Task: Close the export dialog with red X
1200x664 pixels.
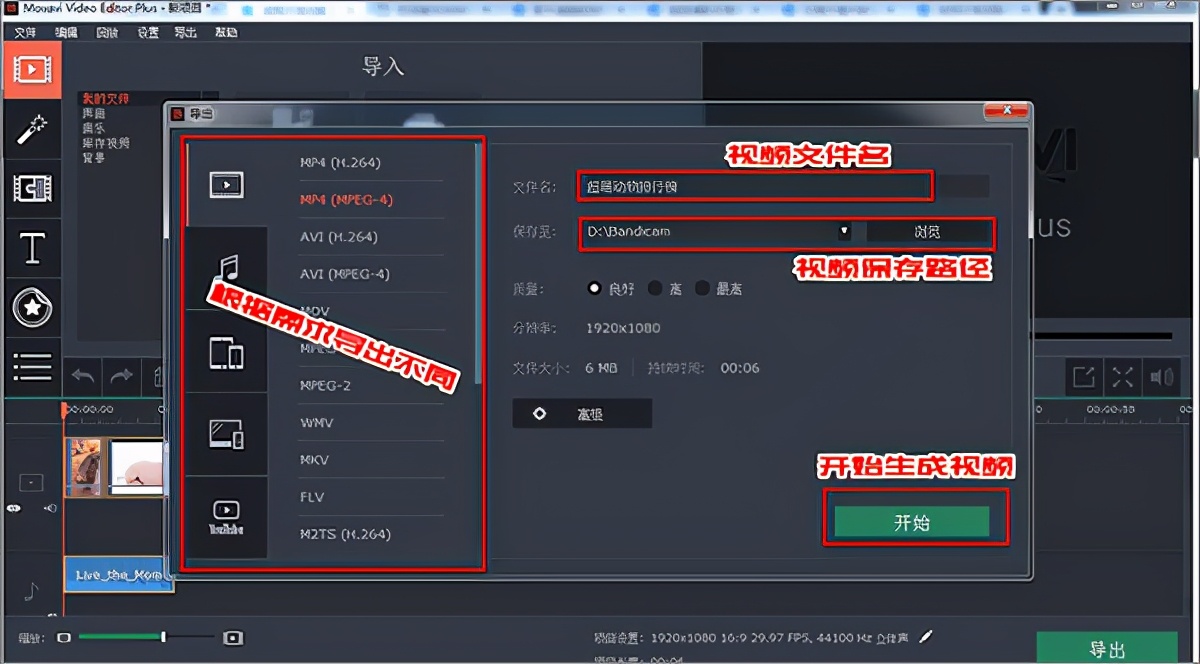Action: tap(1006, 110)
